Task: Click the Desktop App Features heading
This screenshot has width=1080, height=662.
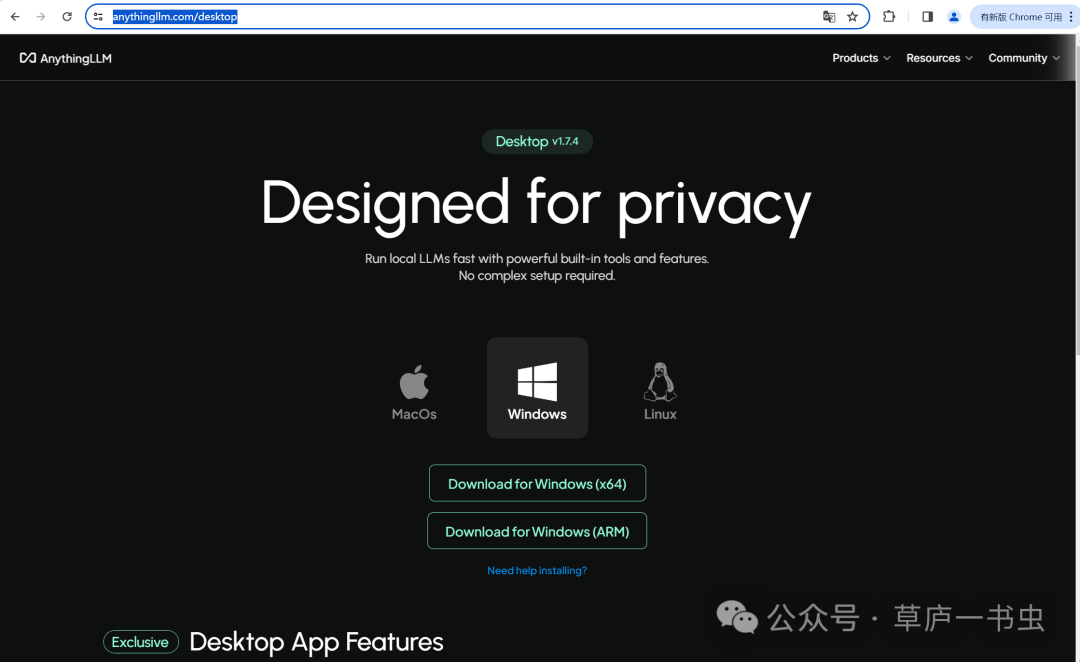Action: [x=316, y=642]
